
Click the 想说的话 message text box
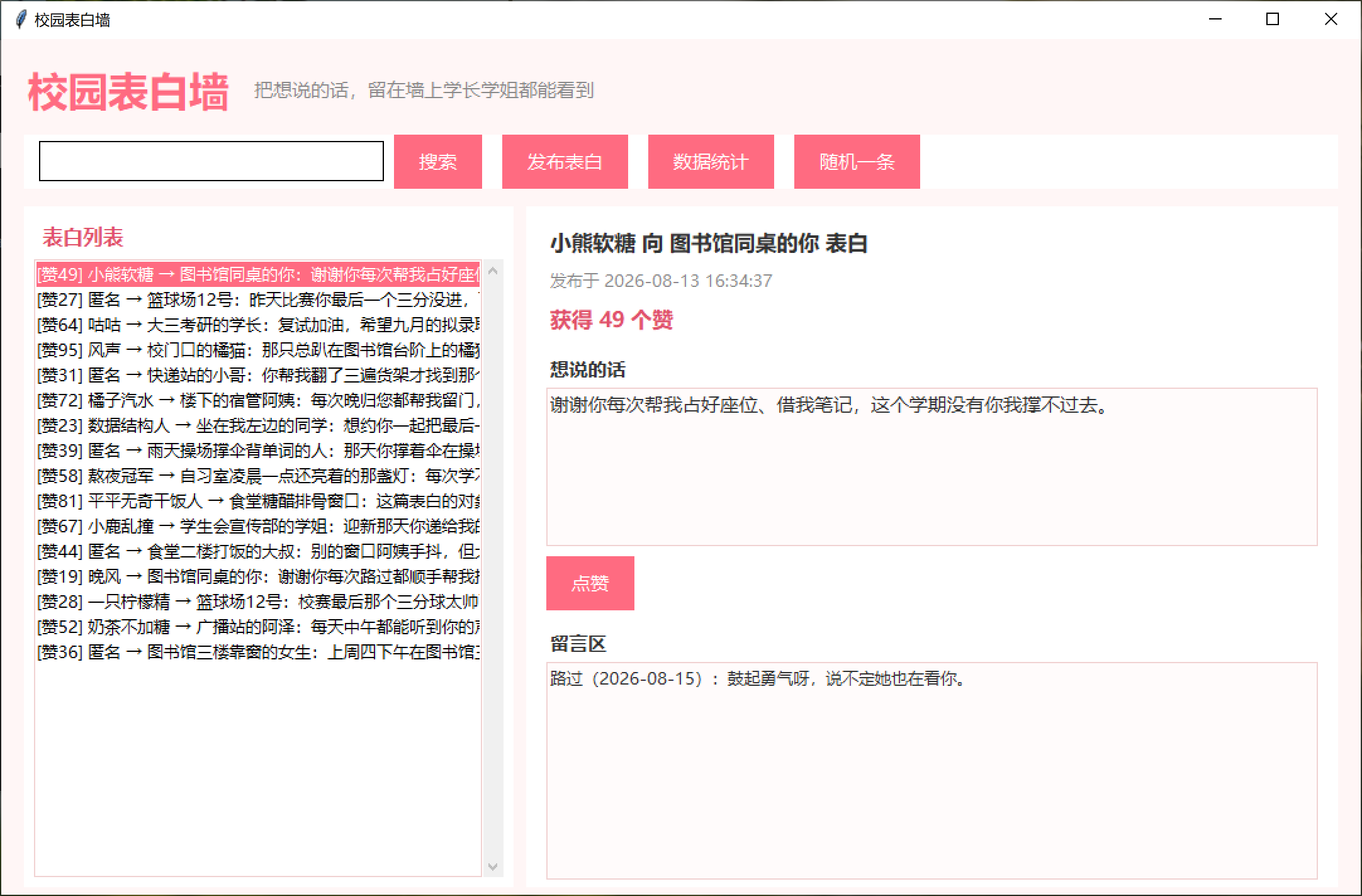(931, 467)
